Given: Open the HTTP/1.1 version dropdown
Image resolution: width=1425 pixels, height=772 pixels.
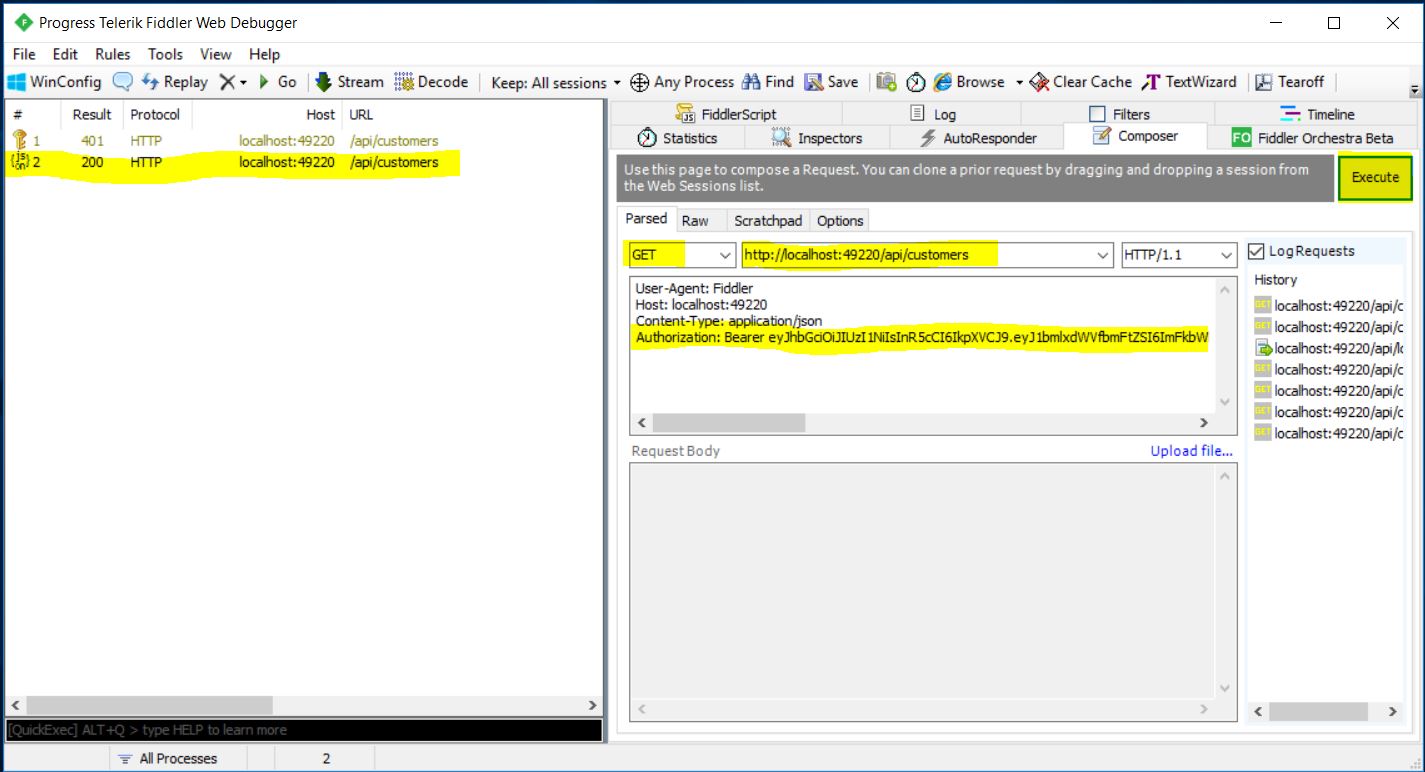Looking at the screenshot, I should click(x=1180, y=255).
